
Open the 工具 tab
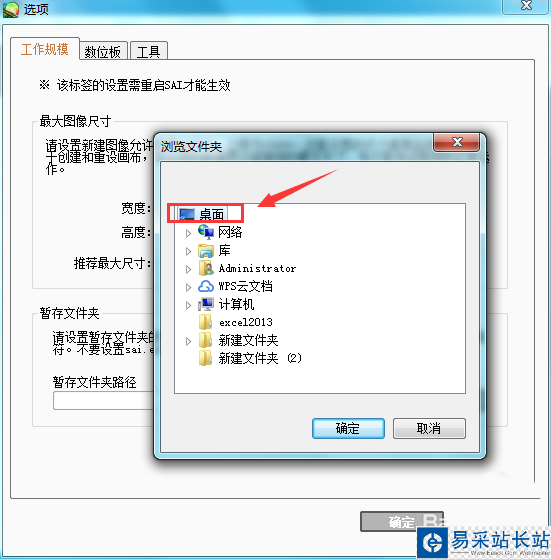[x=149, y=51]
